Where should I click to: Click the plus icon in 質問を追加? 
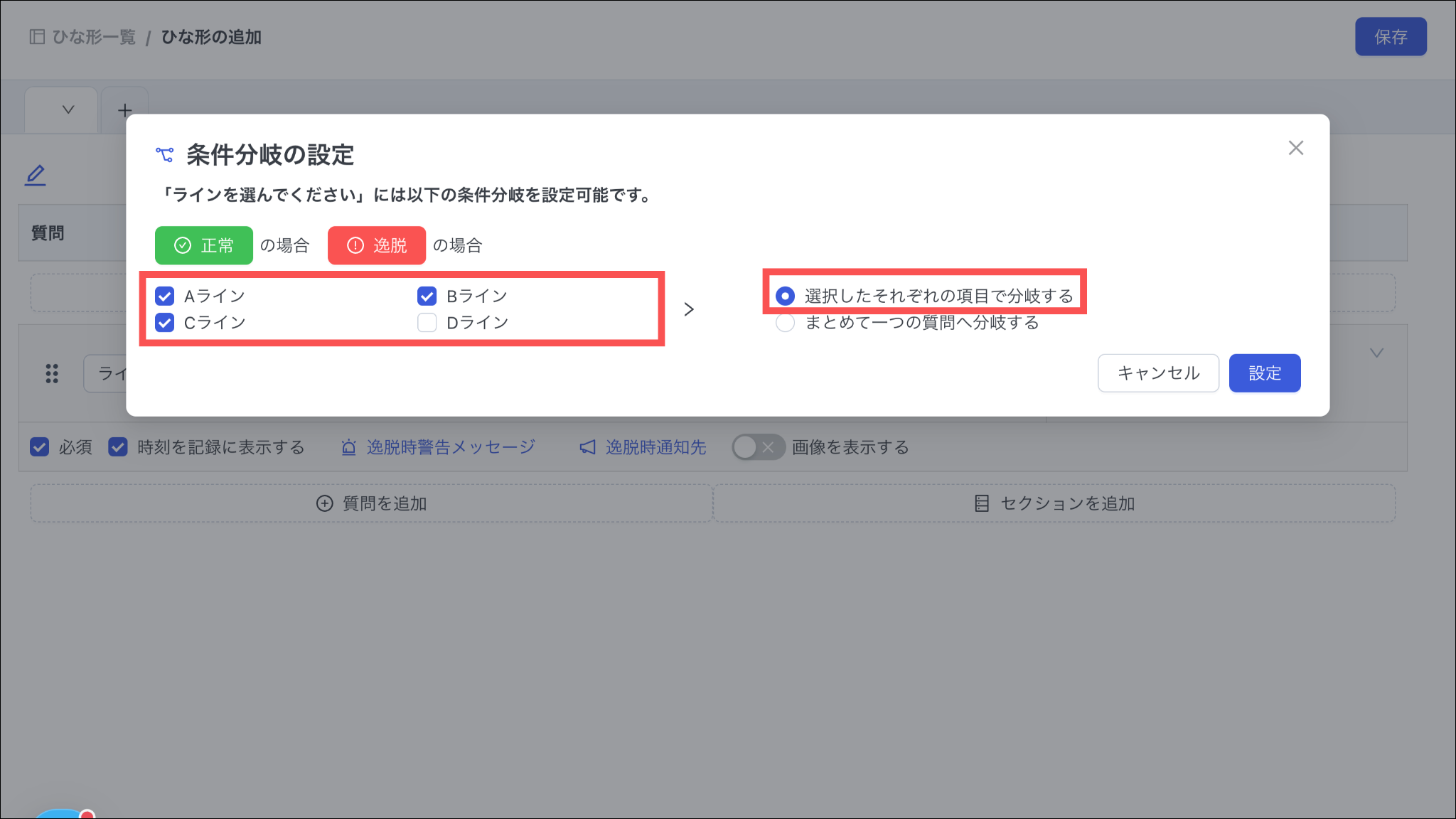(324, 503)
